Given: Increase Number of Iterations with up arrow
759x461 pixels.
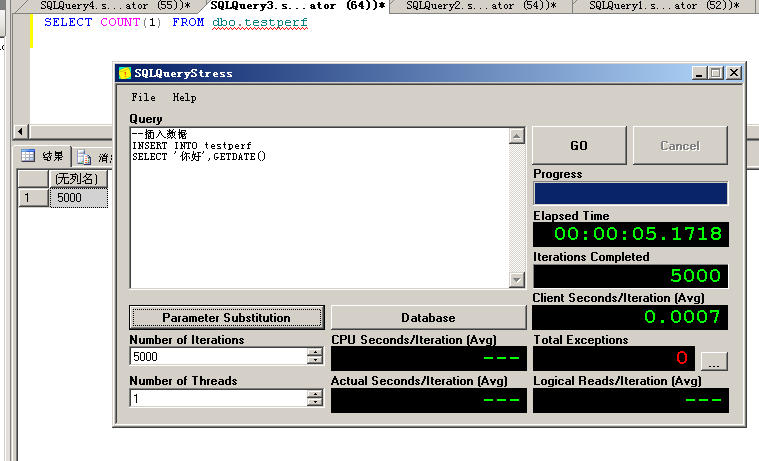Looking at the screenshot, I should pyautogui.click(x=315, y=353).
